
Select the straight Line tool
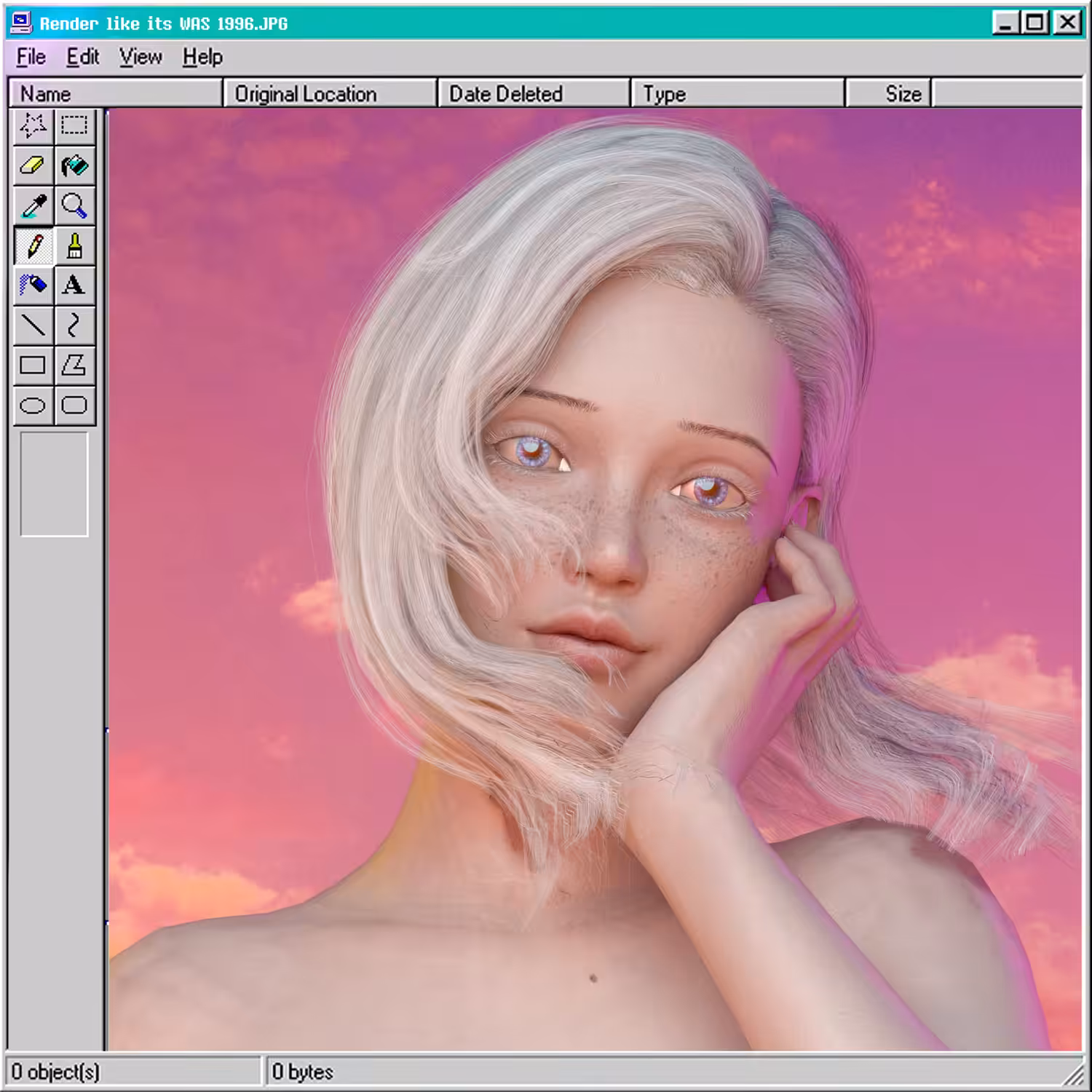tap(33, 325)
